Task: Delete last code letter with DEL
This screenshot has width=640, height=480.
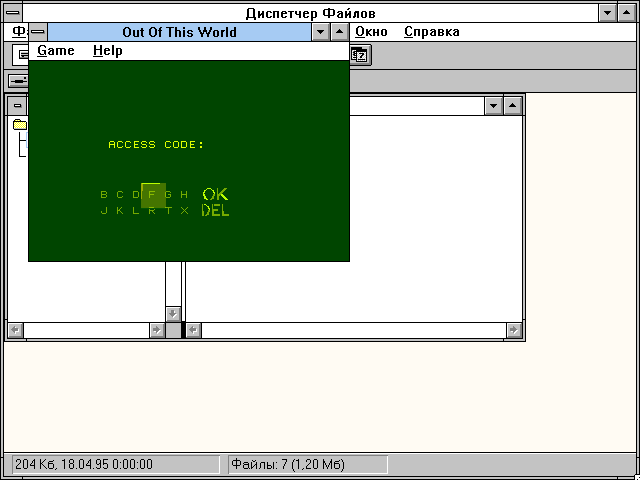Action: [215, 211]
